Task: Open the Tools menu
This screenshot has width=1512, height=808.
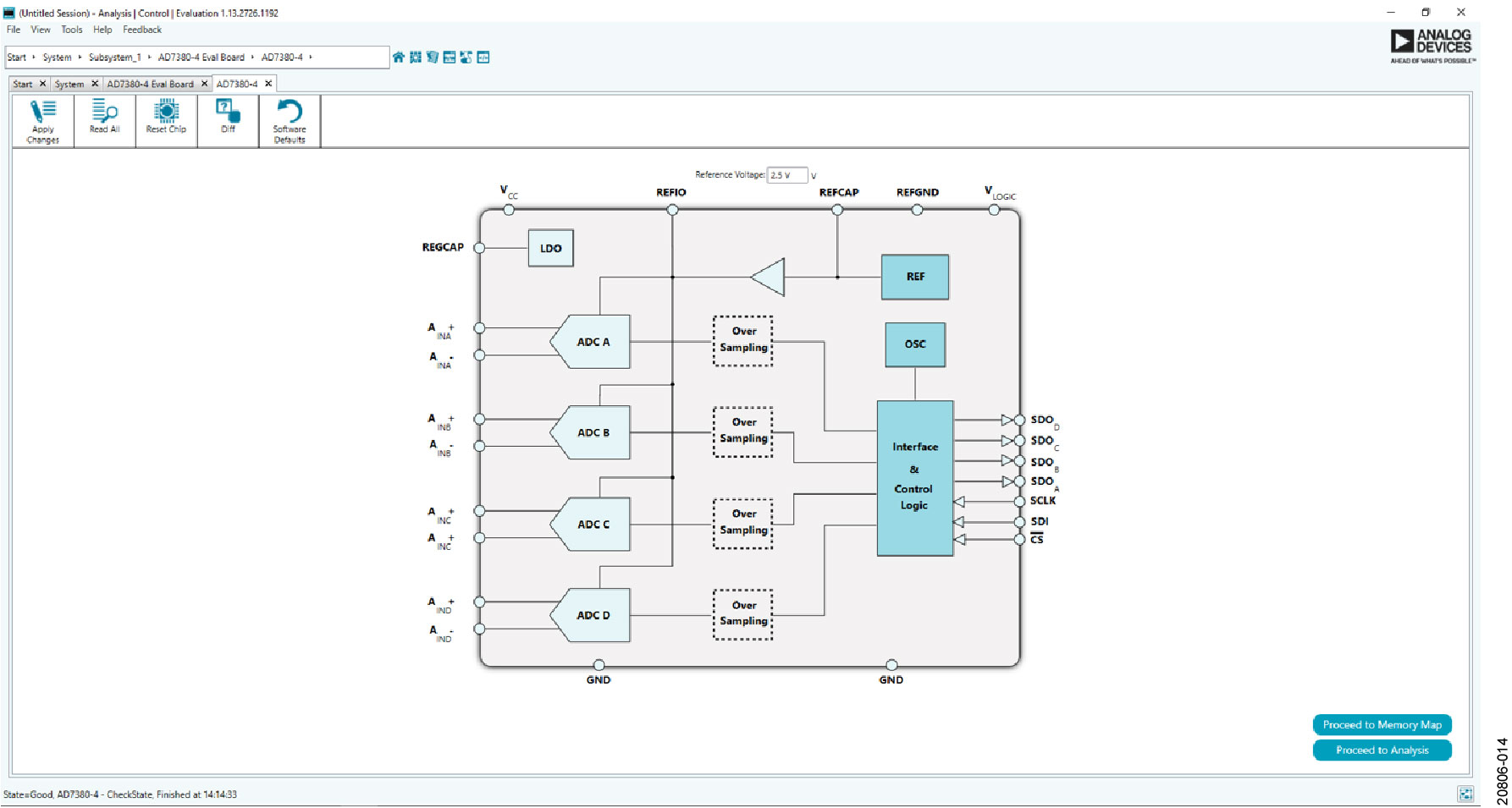Action: point(71,29)
